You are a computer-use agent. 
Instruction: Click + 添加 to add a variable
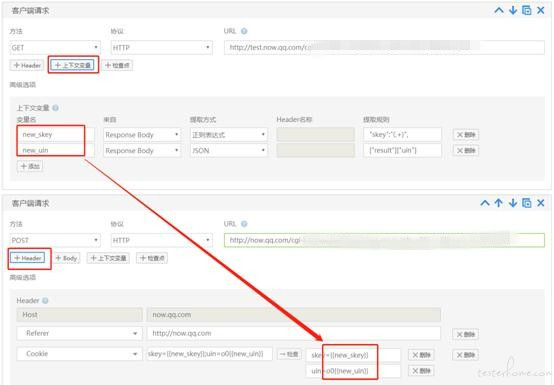coord(30,166)
